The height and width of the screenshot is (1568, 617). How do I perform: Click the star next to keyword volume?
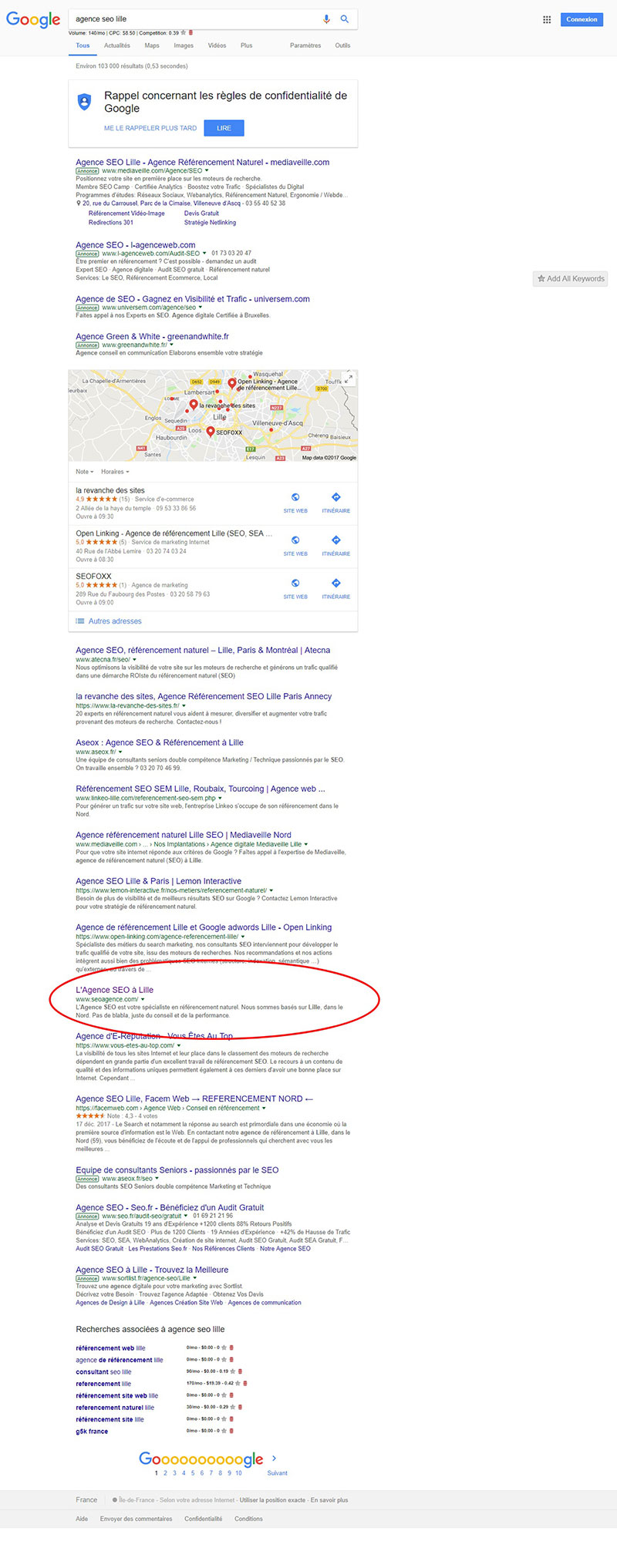tap(184, 32)
